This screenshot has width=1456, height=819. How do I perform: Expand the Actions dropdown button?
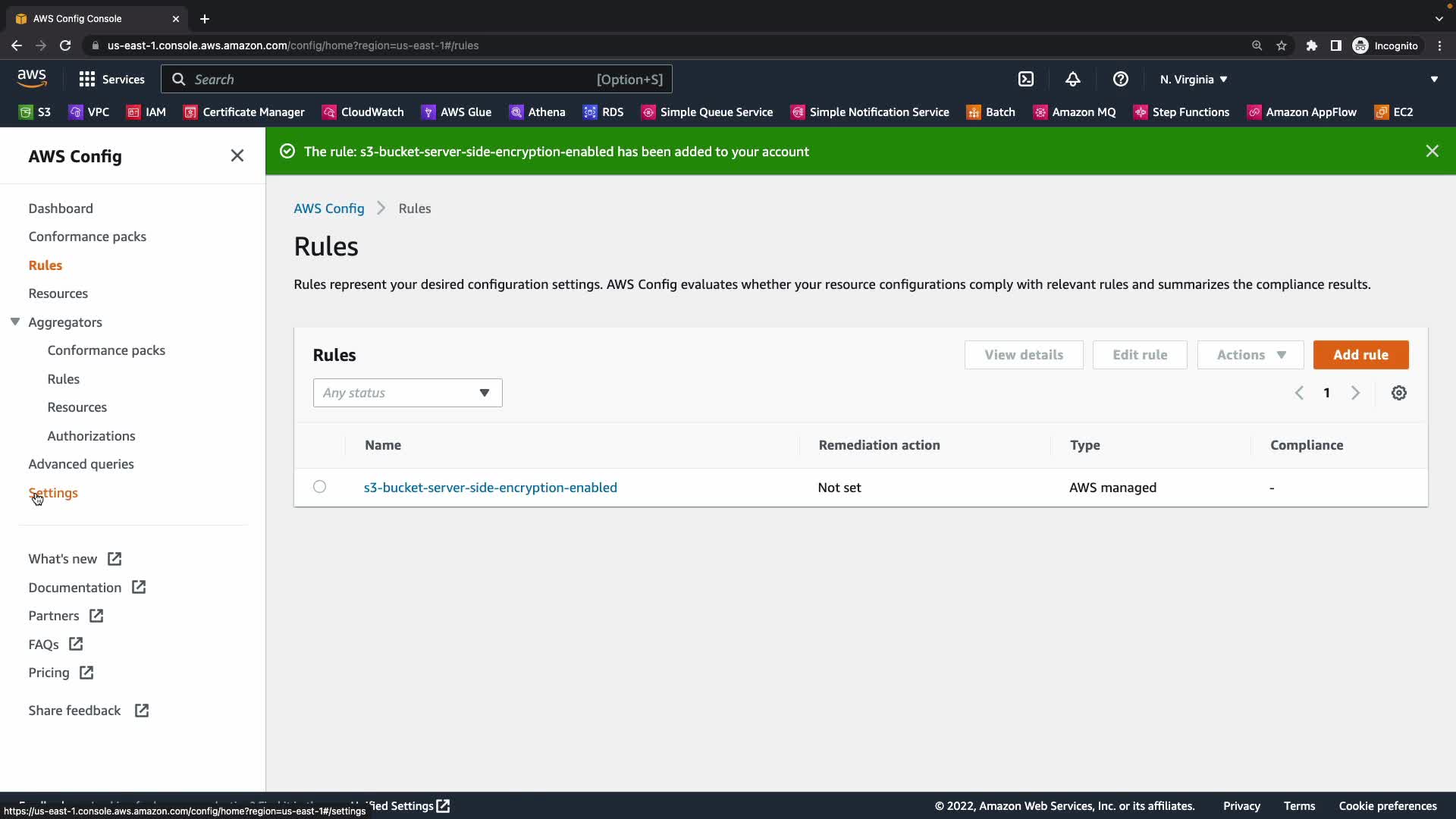click(x=1250, y=355)
